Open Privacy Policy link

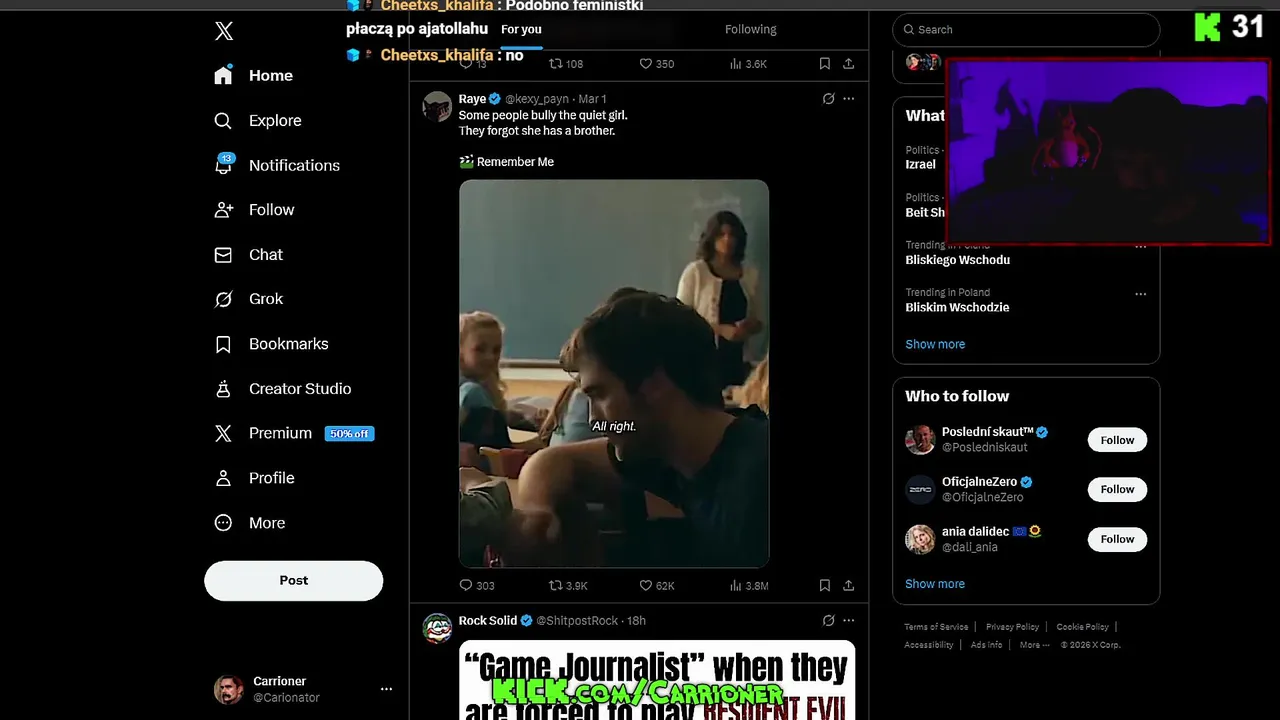tap(1012, 627)
